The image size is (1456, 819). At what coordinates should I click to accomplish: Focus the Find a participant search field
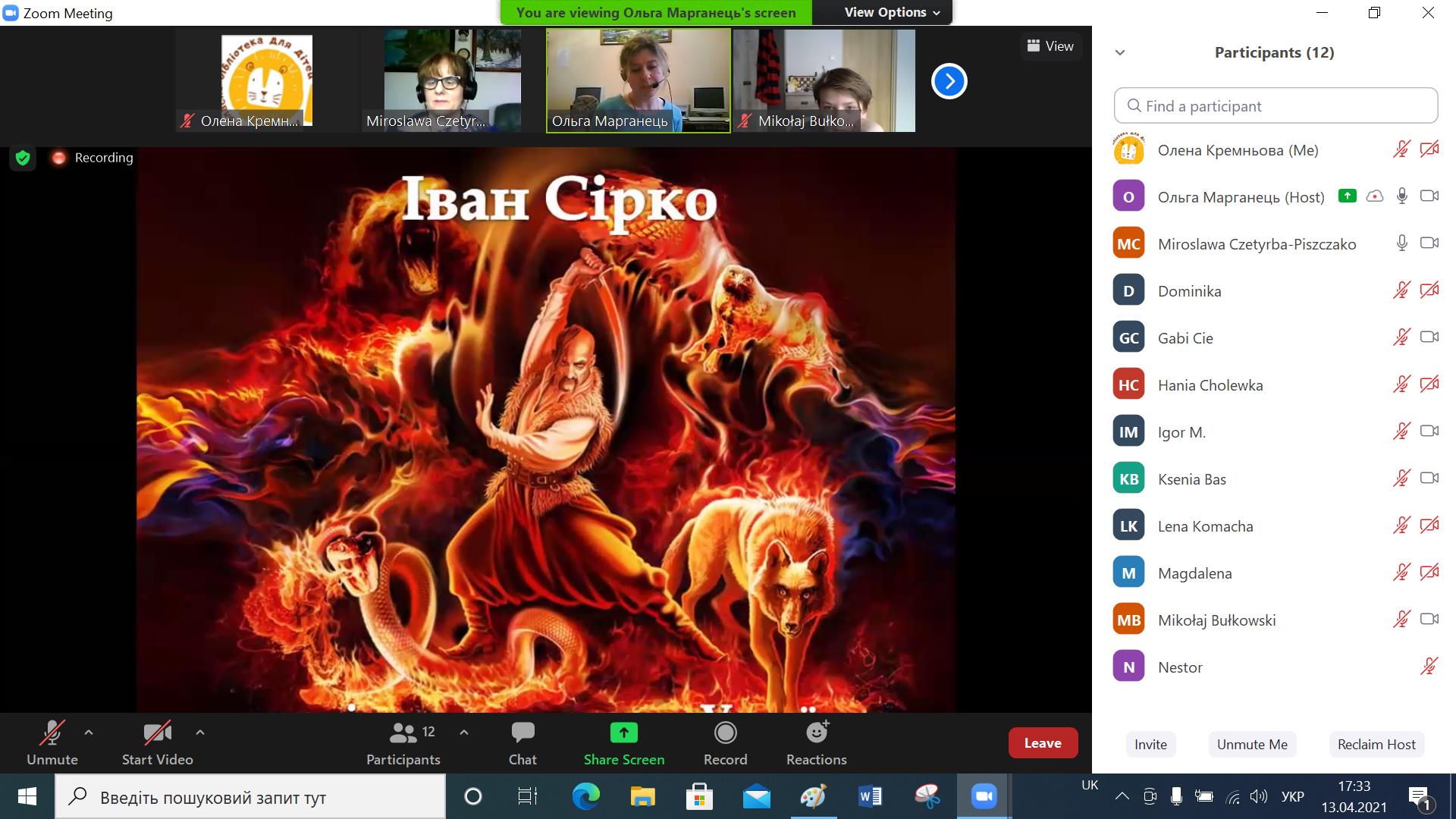click(x=1276, y=106)
